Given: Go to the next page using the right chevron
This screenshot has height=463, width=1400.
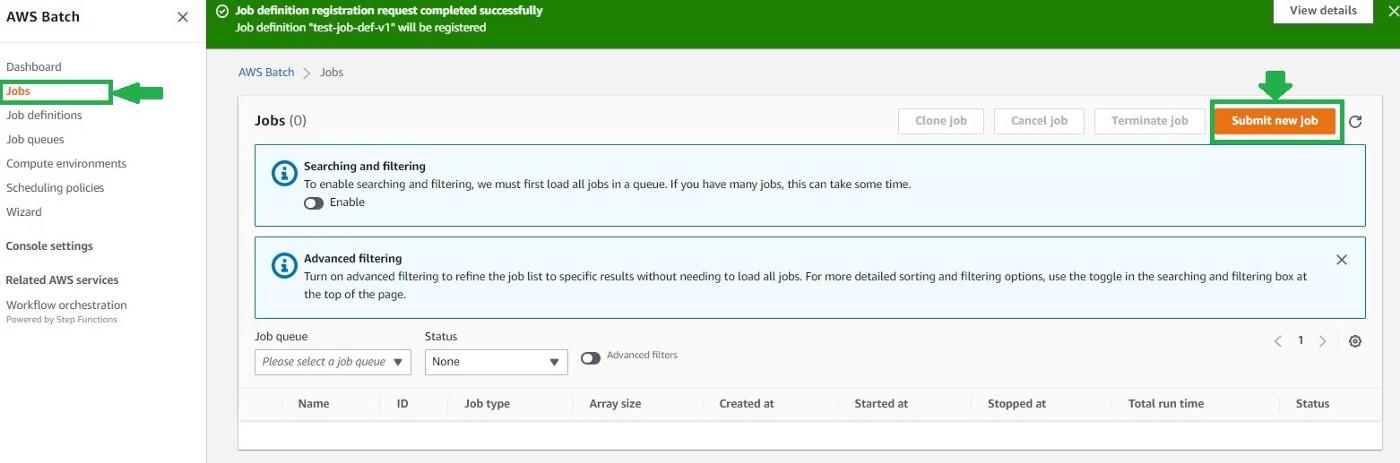Looking at the screenshot, I should coord(1322,341).
